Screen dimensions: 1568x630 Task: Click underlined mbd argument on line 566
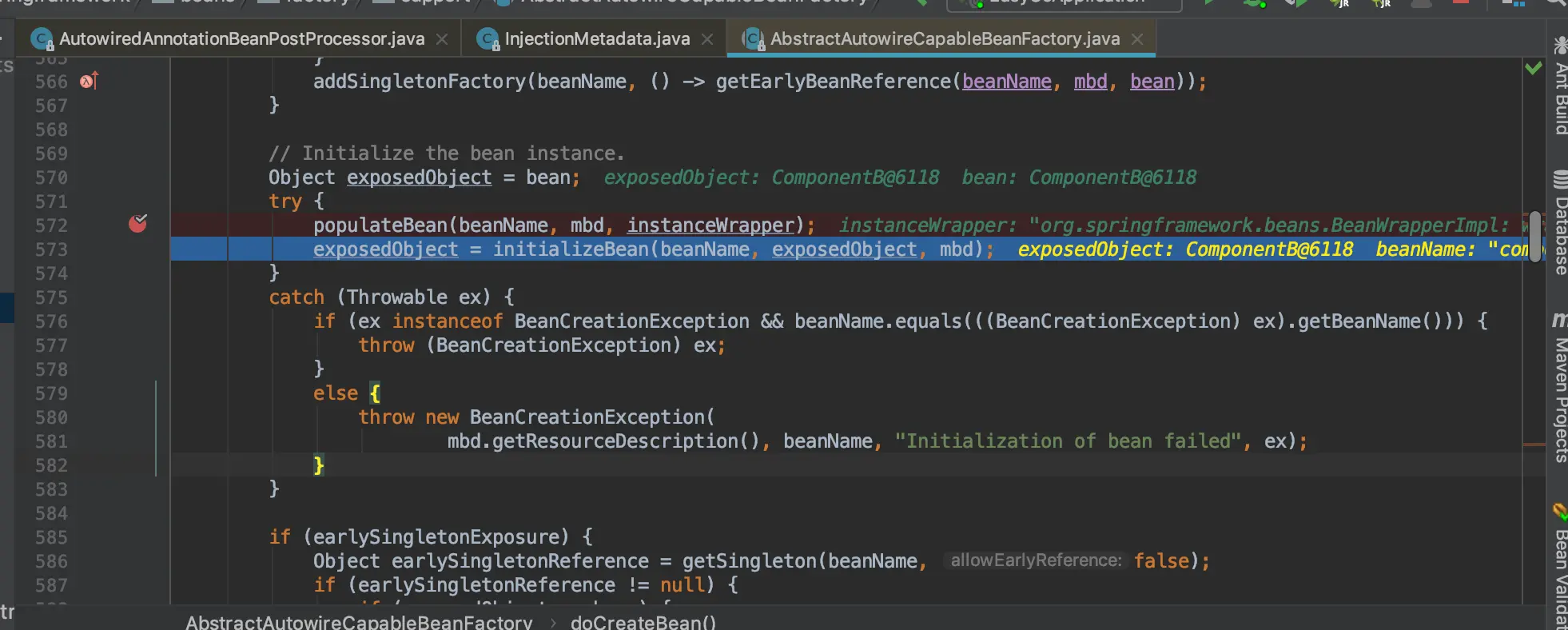pos(1090,82)
